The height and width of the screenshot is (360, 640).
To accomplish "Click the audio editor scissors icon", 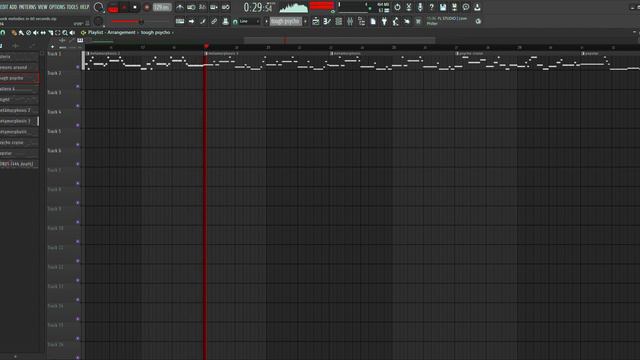I will click(x=409, y=7).
